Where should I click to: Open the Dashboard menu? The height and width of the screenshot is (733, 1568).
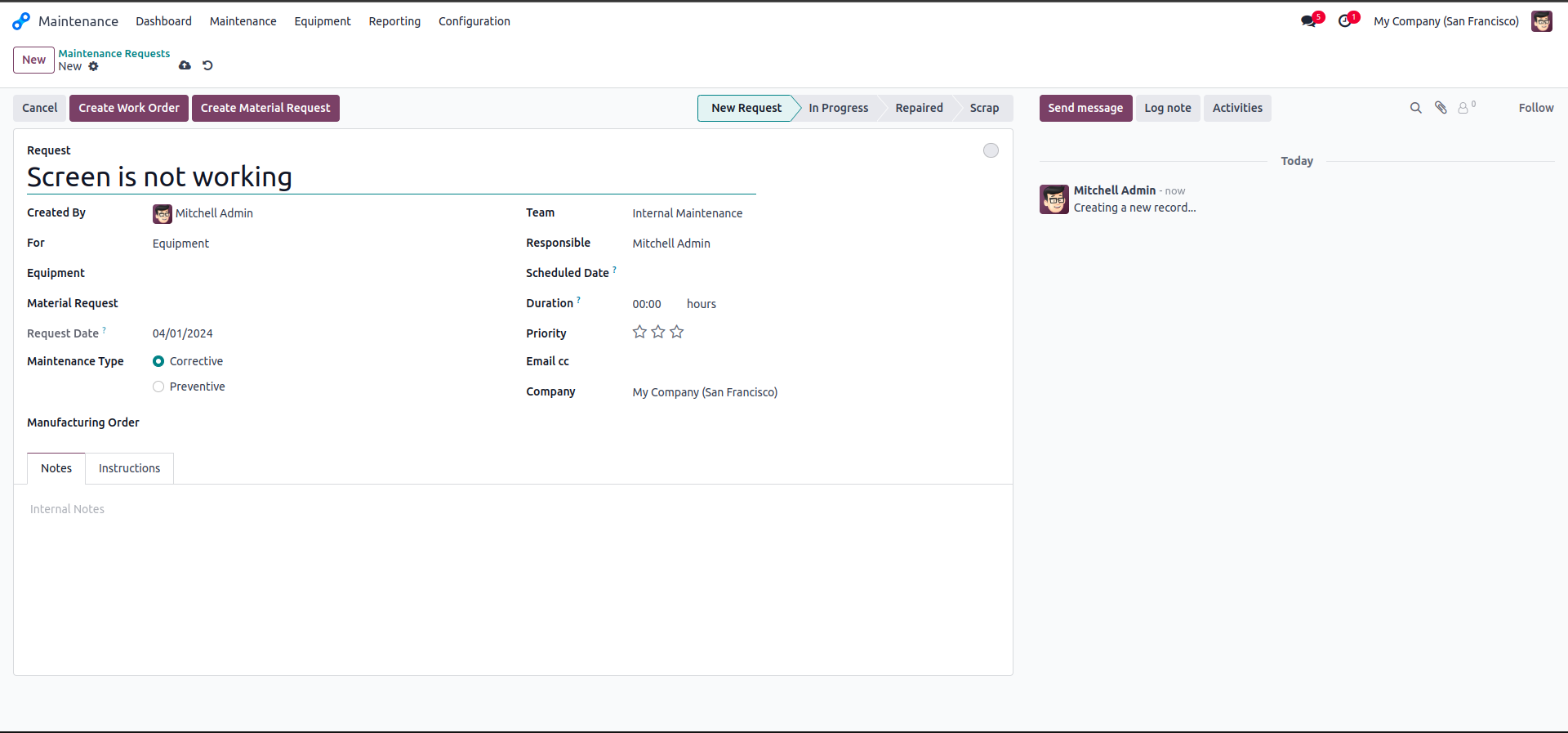tap(163, 21)
